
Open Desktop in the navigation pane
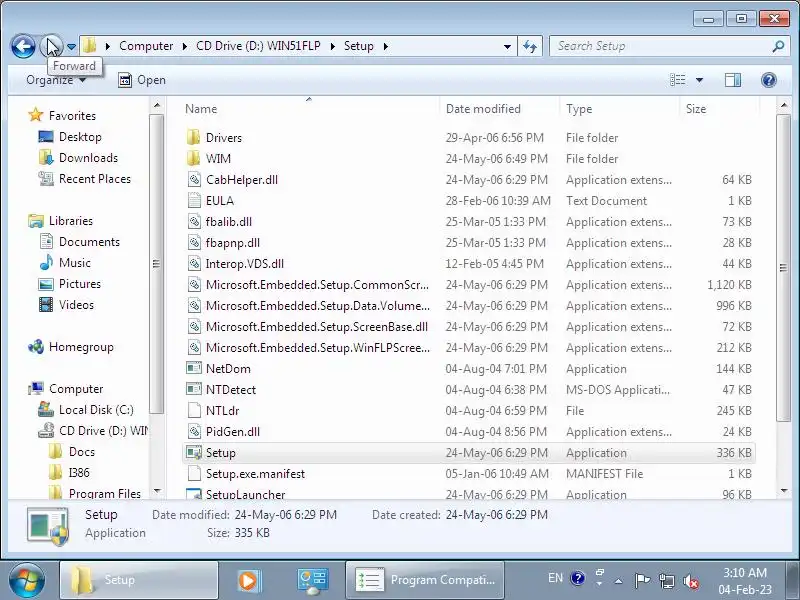pos(80,137)
